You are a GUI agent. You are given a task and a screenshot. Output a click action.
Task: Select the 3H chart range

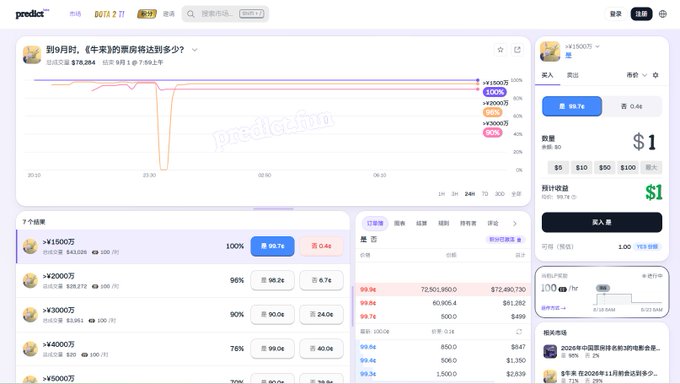(x=454, y=194)
